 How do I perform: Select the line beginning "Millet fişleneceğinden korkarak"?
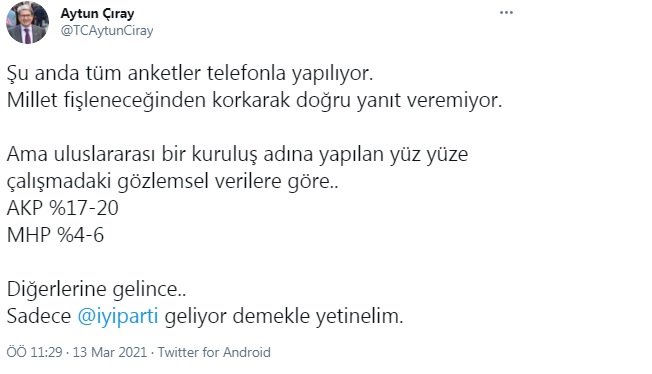pyautogui.click(x=254, y=100)
